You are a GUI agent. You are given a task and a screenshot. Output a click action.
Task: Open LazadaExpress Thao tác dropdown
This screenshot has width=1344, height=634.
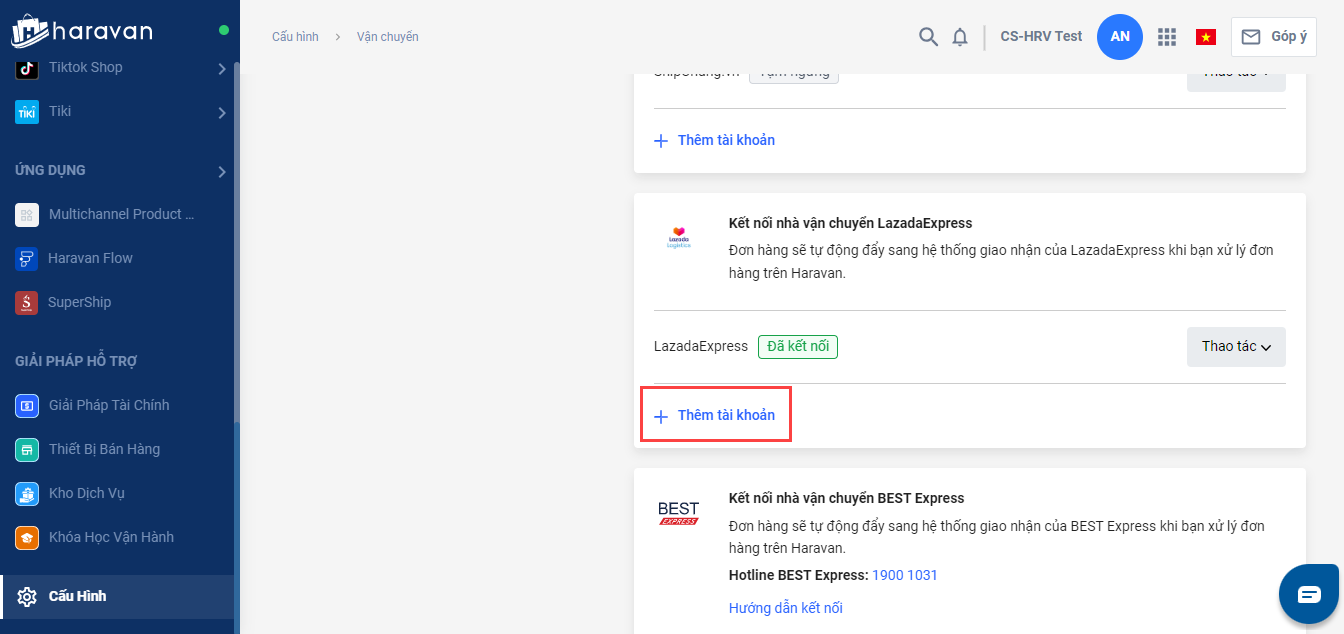1235,347
